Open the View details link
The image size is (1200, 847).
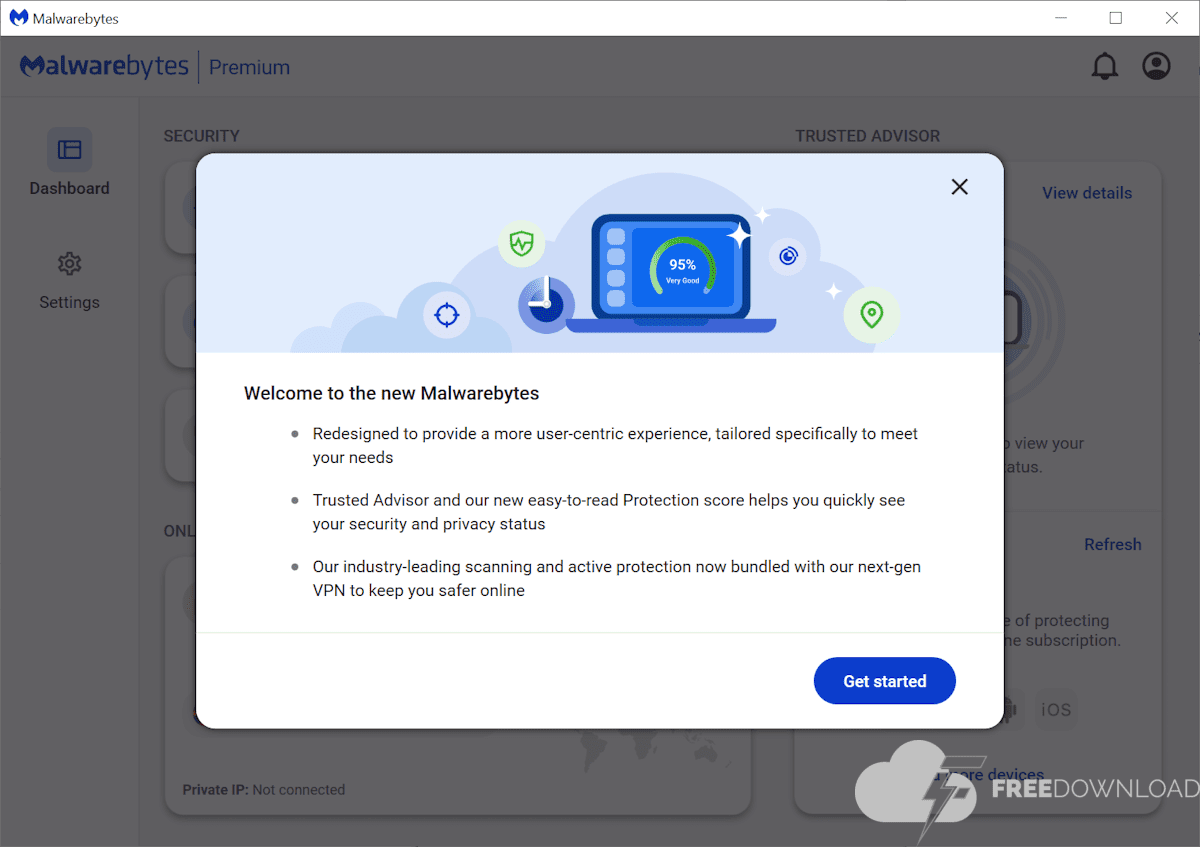1087,193
